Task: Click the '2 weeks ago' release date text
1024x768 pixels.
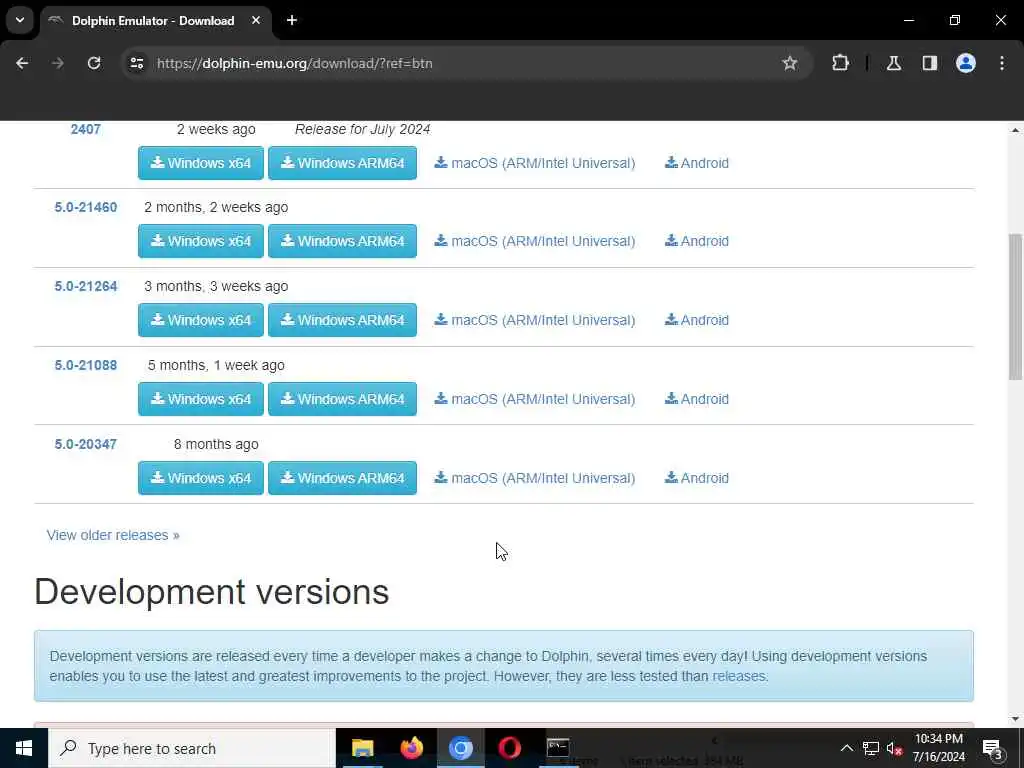Action: pos(216,129)
